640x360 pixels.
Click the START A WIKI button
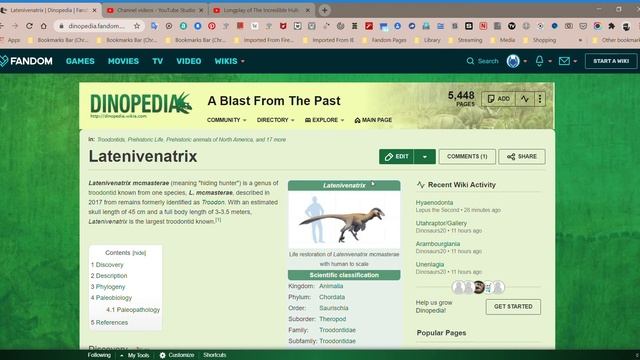coord(611,61)
